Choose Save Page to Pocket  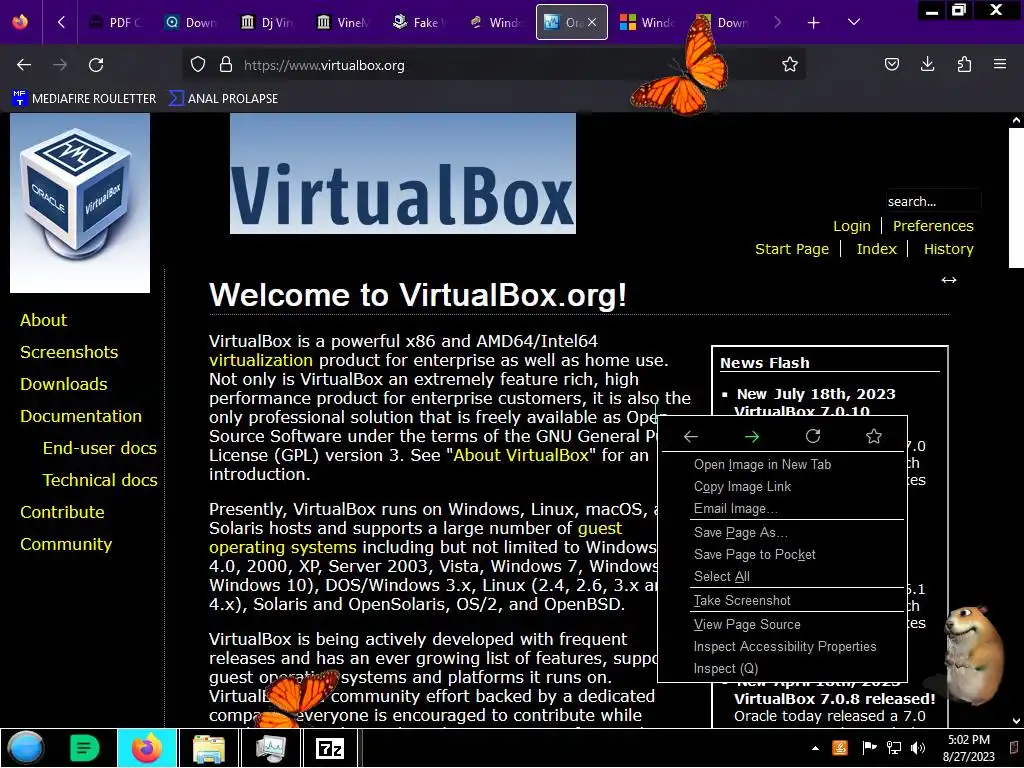782,554
